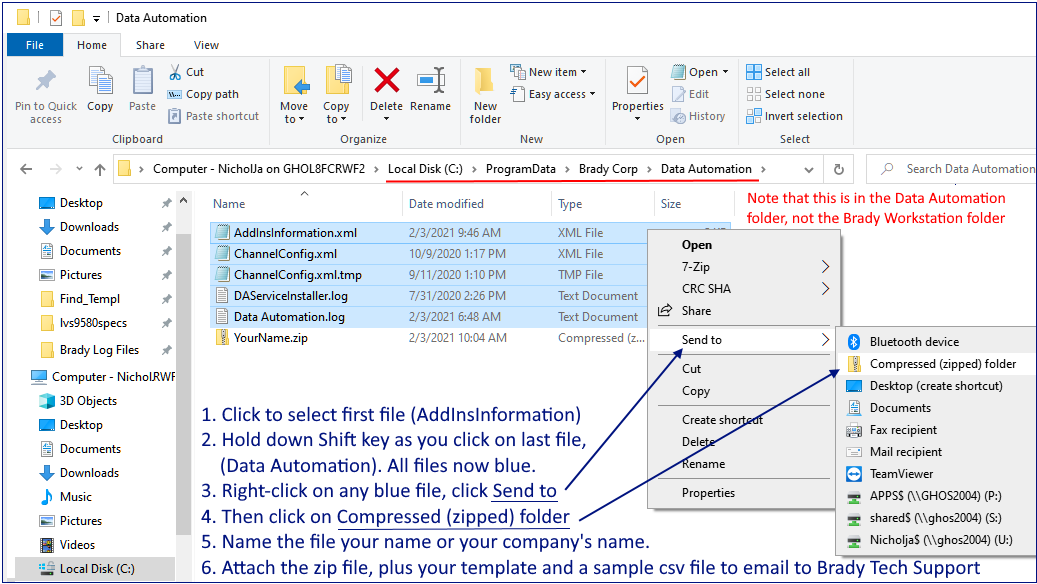Select the YourName.zip file

click(x=270, y=338)
